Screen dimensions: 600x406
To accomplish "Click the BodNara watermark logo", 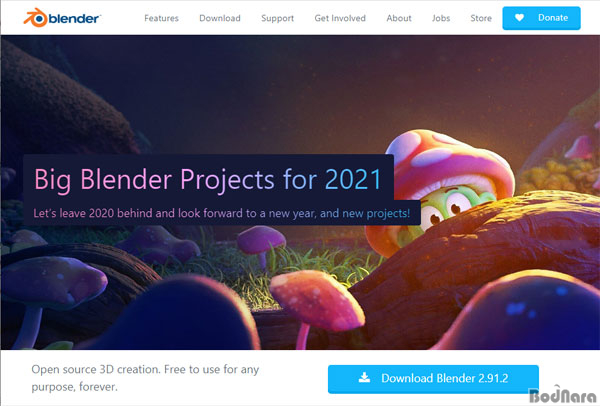I will 563,395.
